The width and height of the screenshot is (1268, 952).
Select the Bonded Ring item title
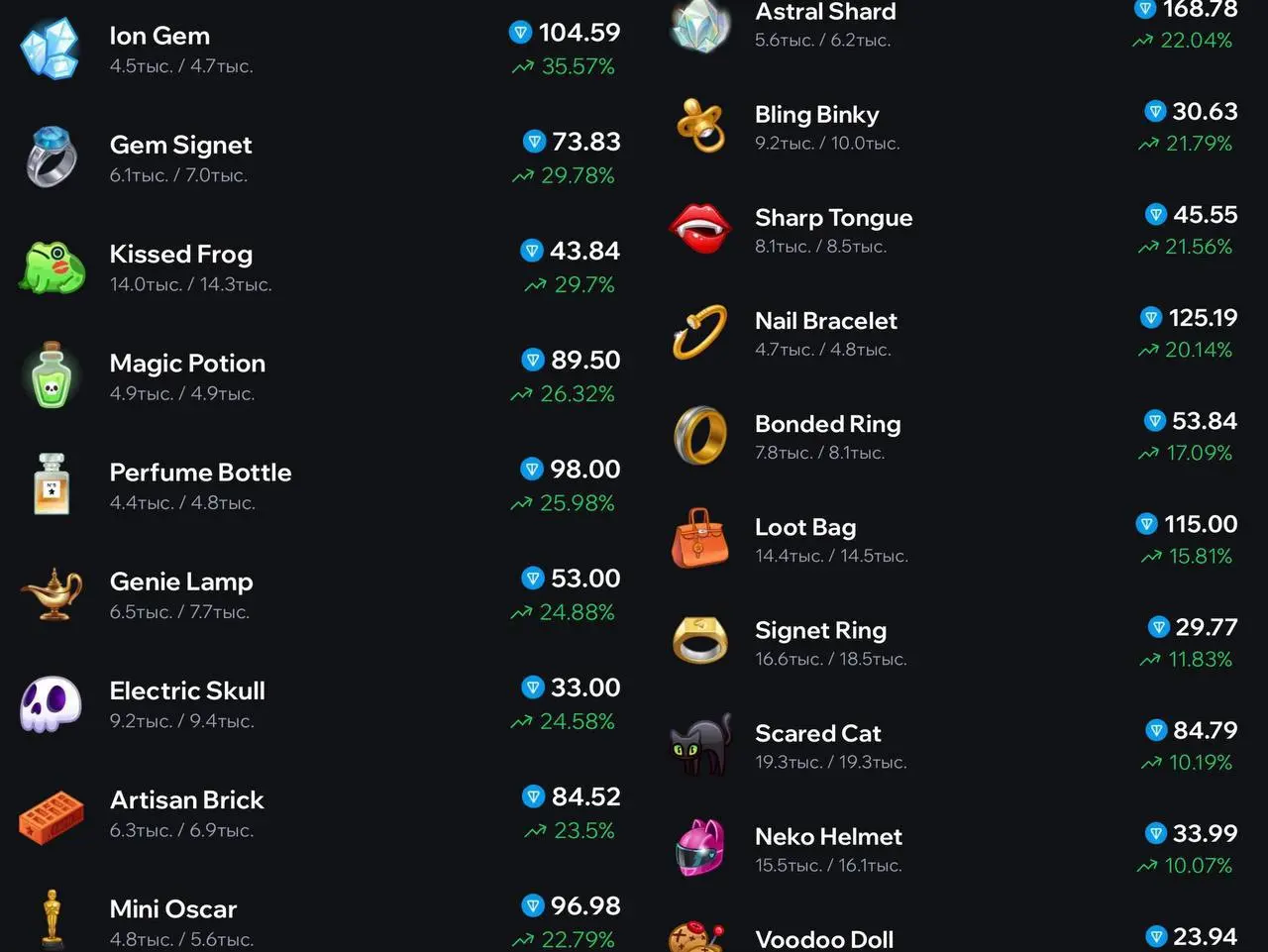tap(827, 424)
